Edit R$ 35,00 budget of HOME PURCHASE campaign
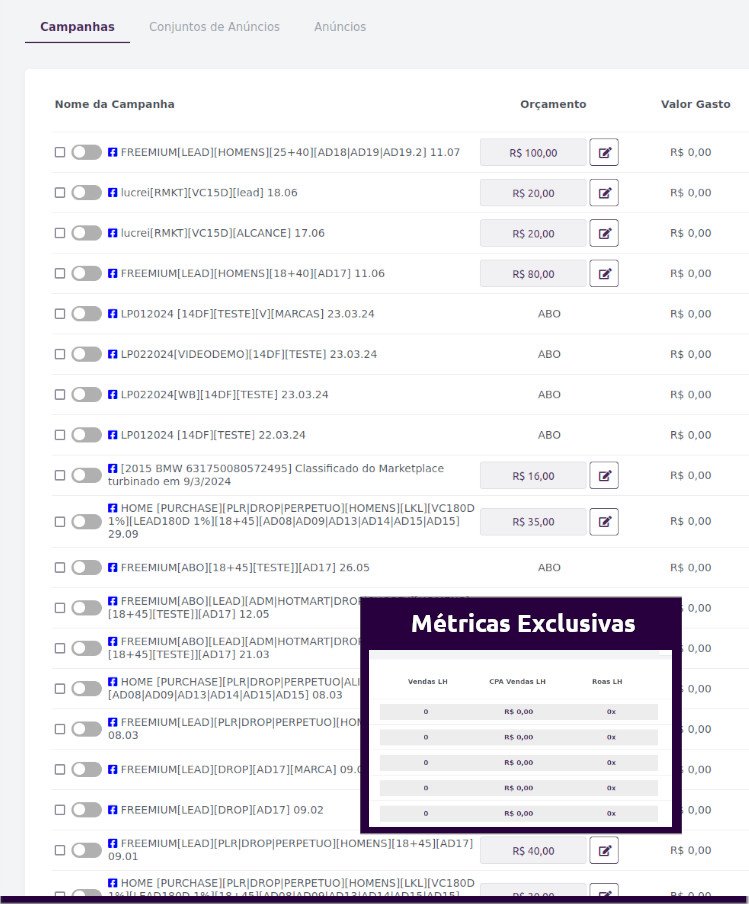749x904 pixels. click(604, 522)
